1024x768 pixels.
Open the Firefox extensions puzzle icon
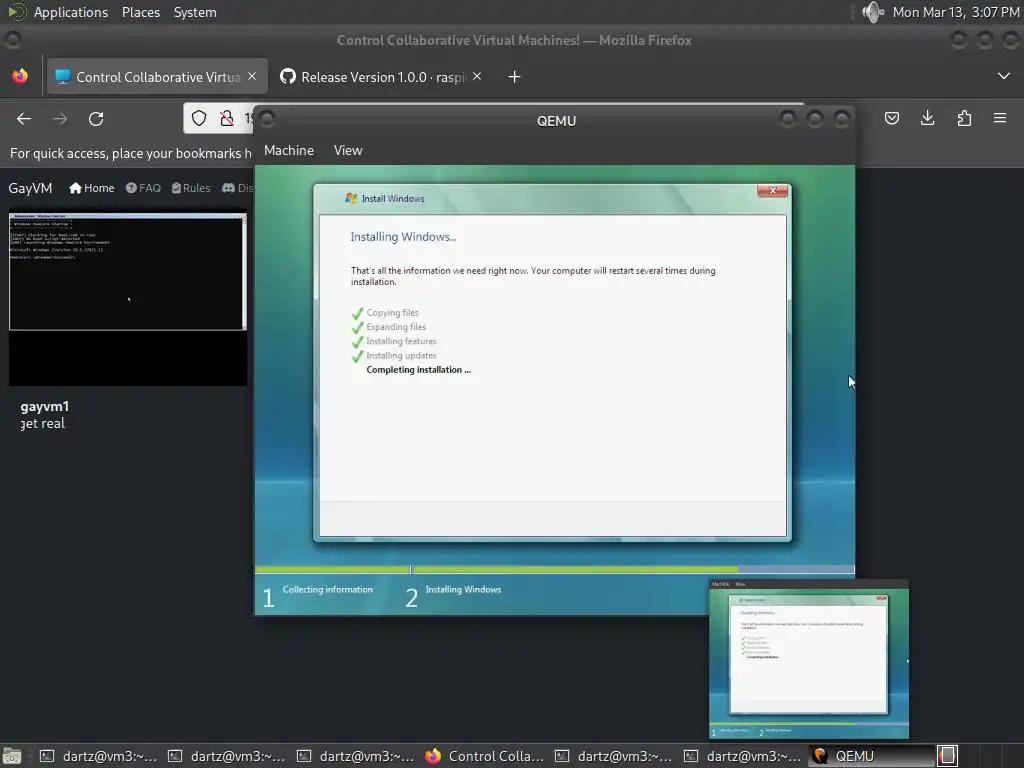pyautogui.click(x=964, y=118)
